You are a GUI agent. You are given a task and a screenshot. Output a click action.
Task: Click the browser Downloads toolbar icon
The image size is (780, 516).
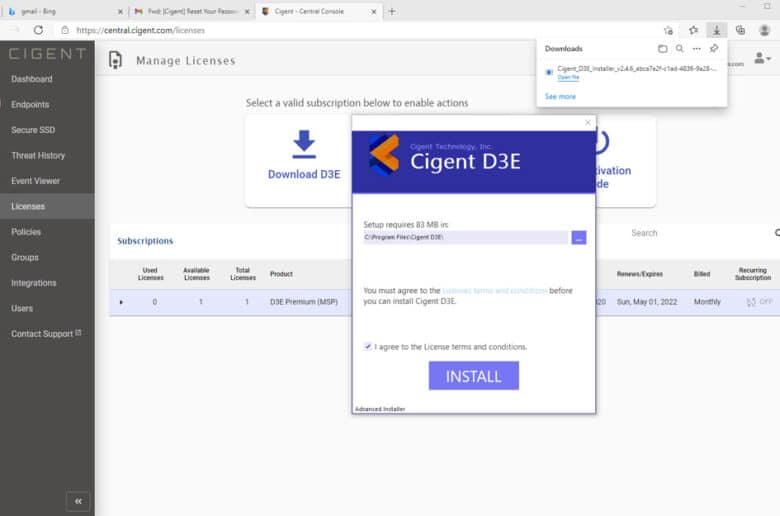click(716, 30)
